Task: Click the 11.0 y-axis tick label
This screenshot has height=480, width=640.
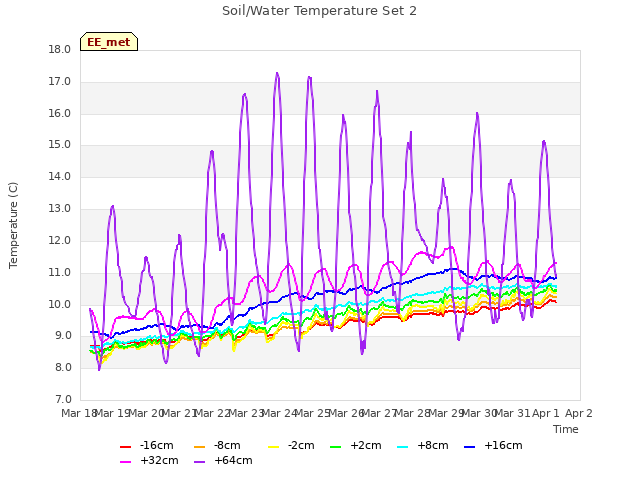Action: (x=60, y=272)
